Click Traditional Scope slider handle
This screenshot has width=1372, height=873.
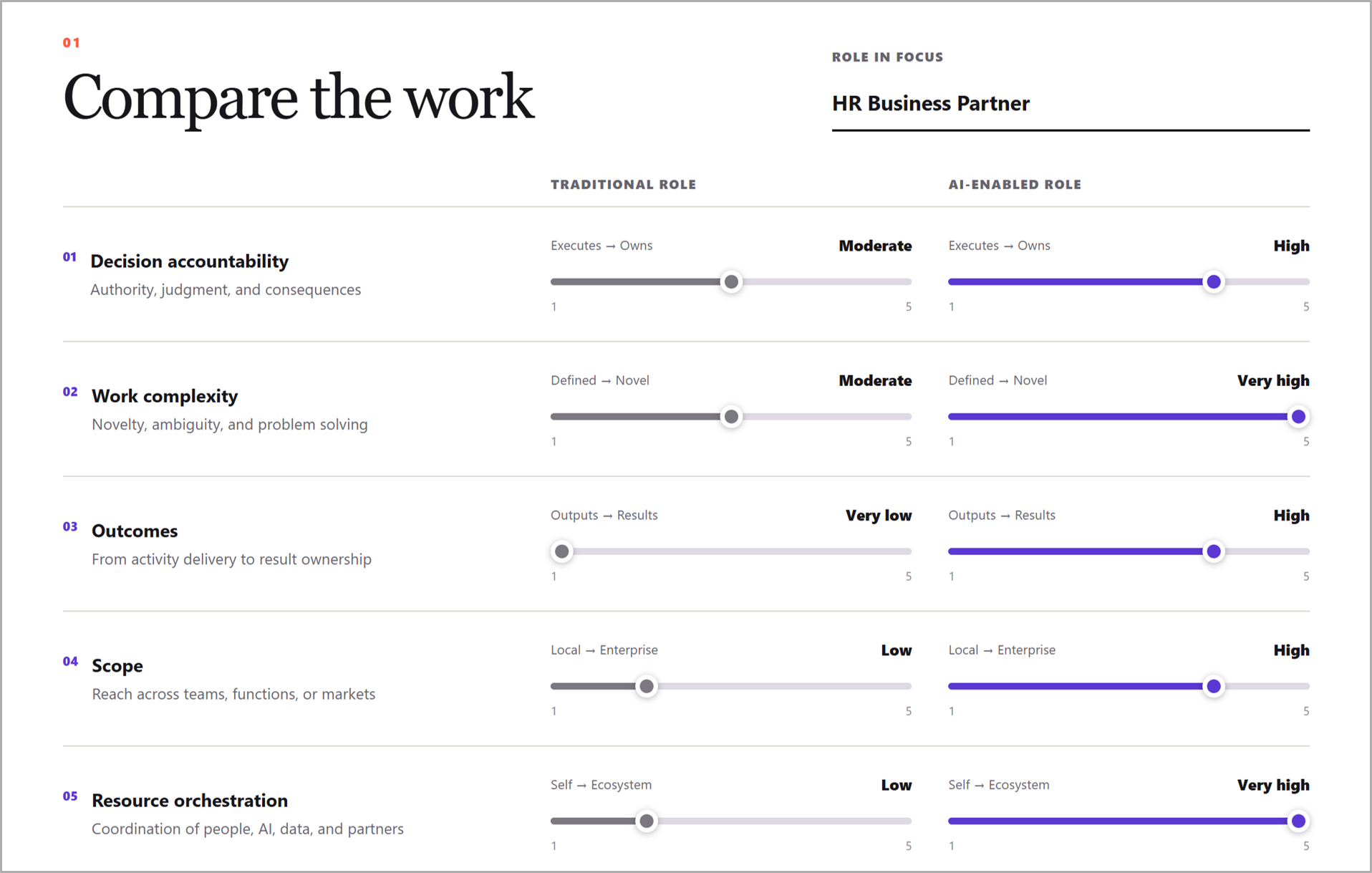tap(647, 686)
